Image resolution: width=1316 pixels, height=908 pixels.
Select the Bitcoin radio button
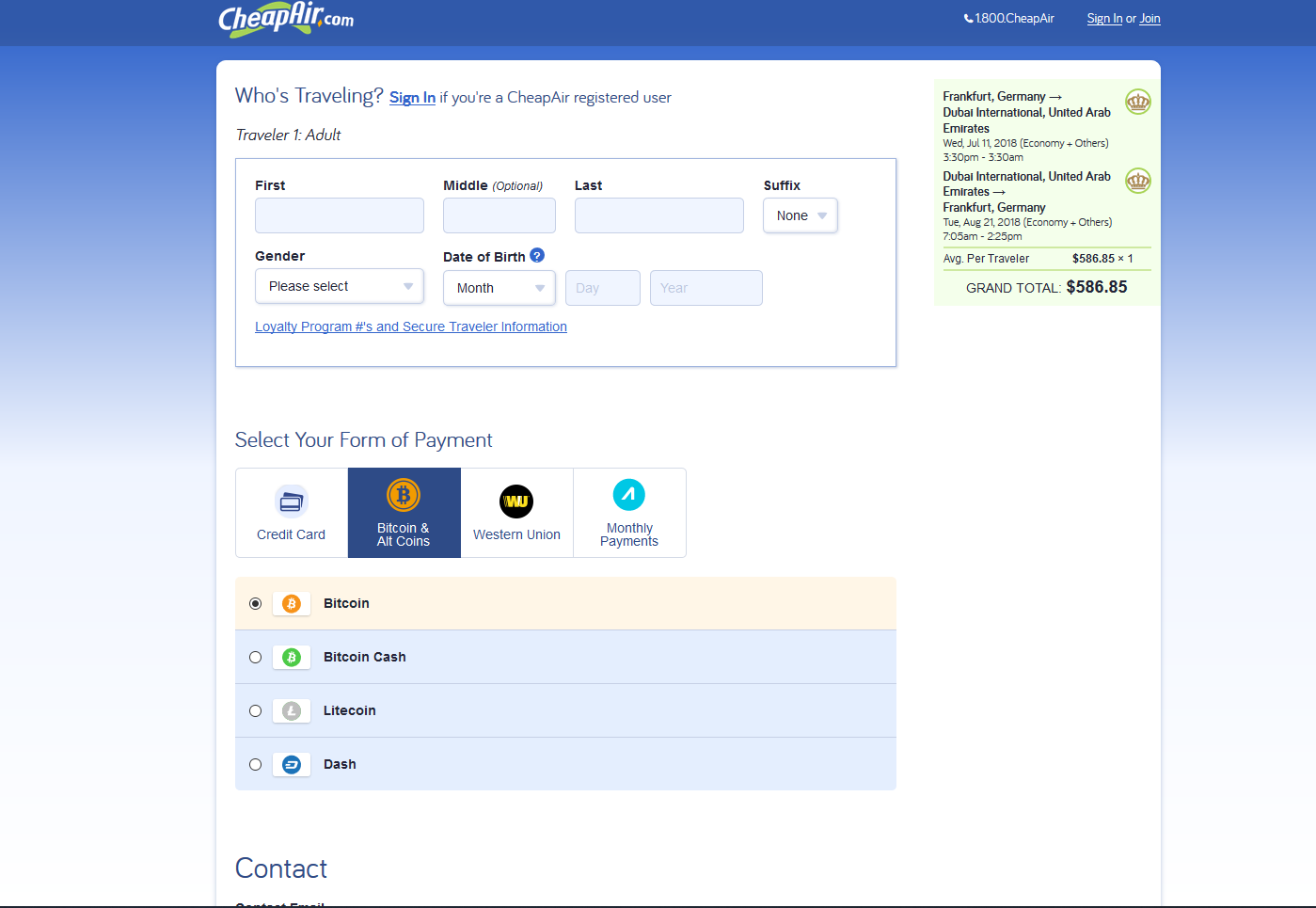coord(255,603)
